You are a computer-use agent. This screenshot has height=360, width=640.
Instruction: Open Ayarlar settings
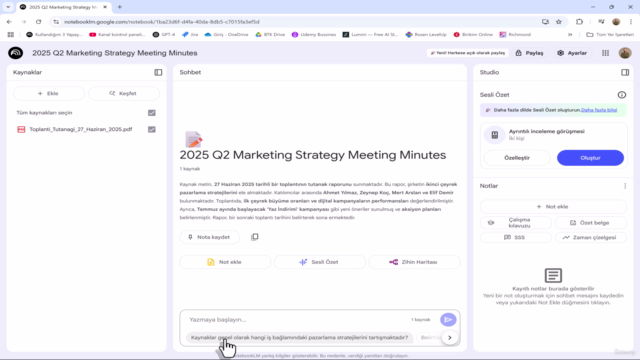pyautogui.click(x=572, y=53)
